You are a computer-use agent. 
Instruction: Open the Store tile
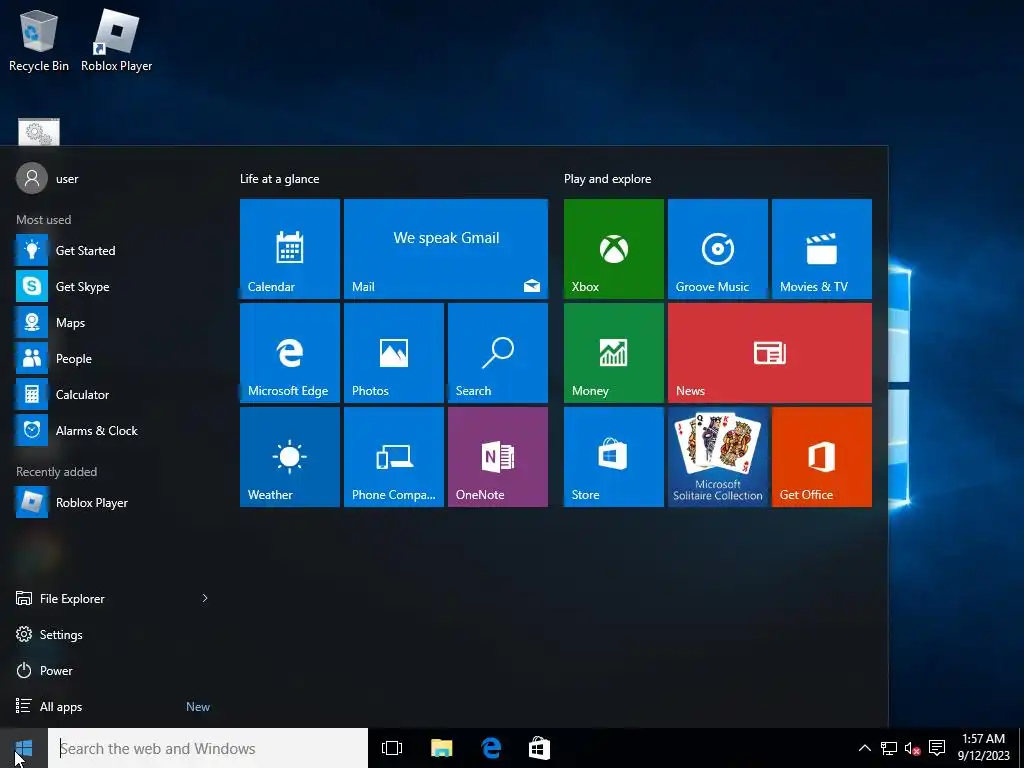(613, 456)
